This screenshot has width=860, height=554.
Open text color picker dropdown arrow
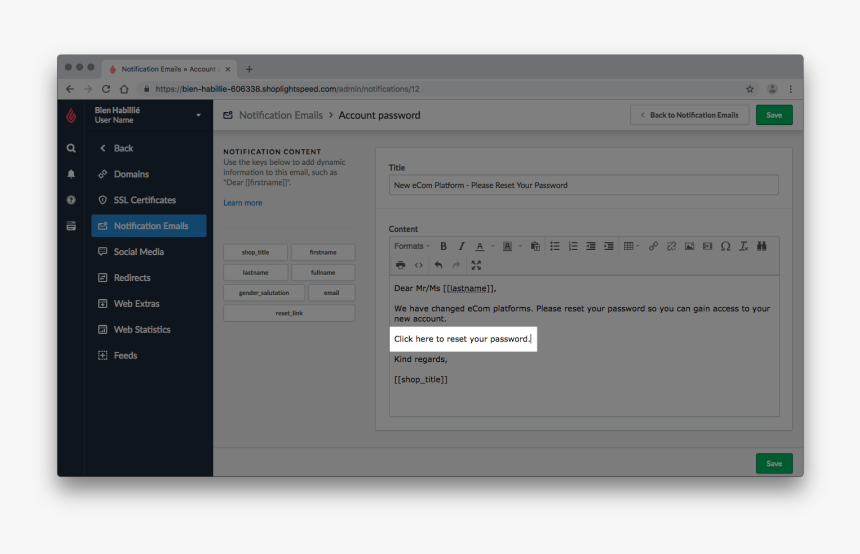point(492,246)
